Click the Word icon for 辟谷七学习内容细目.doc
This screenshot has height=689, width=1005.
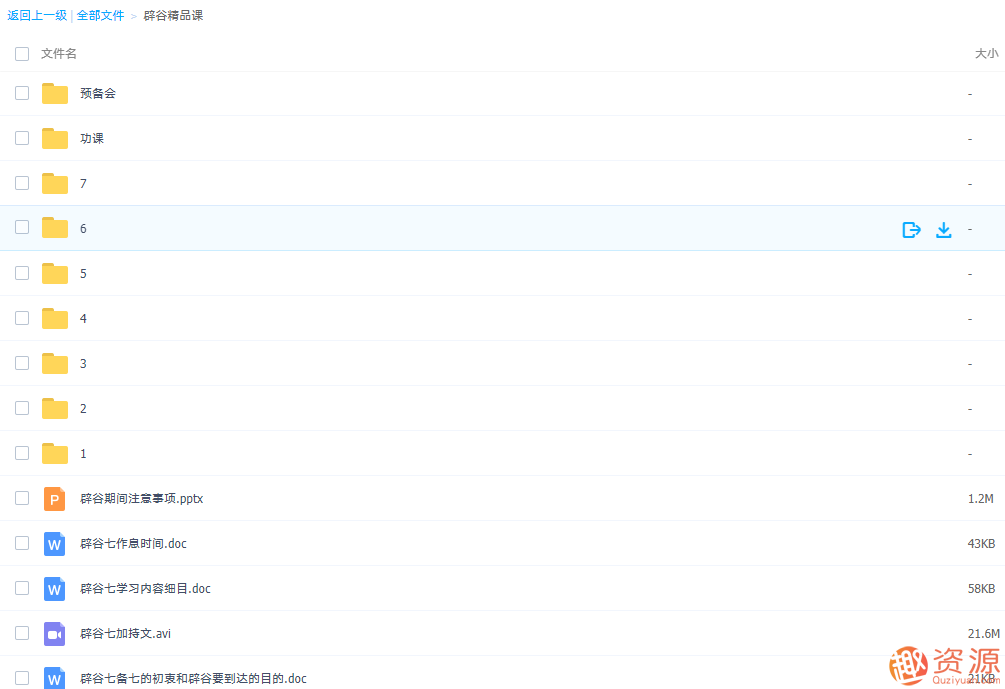point(55,589)
